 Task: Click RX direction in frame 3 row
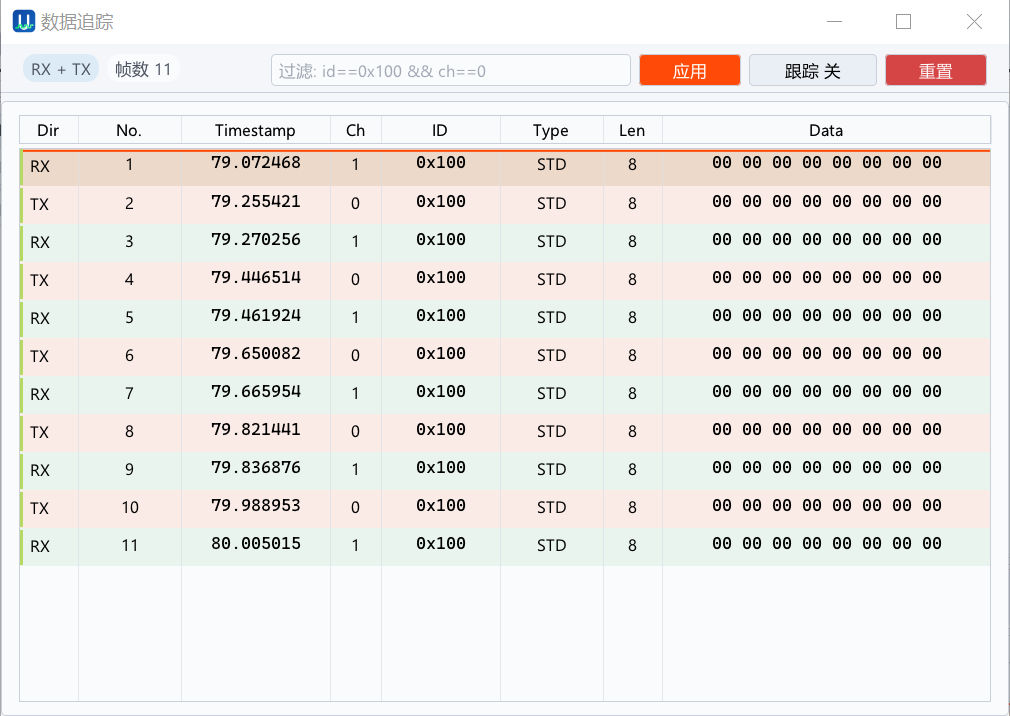[x=40, y=242]
